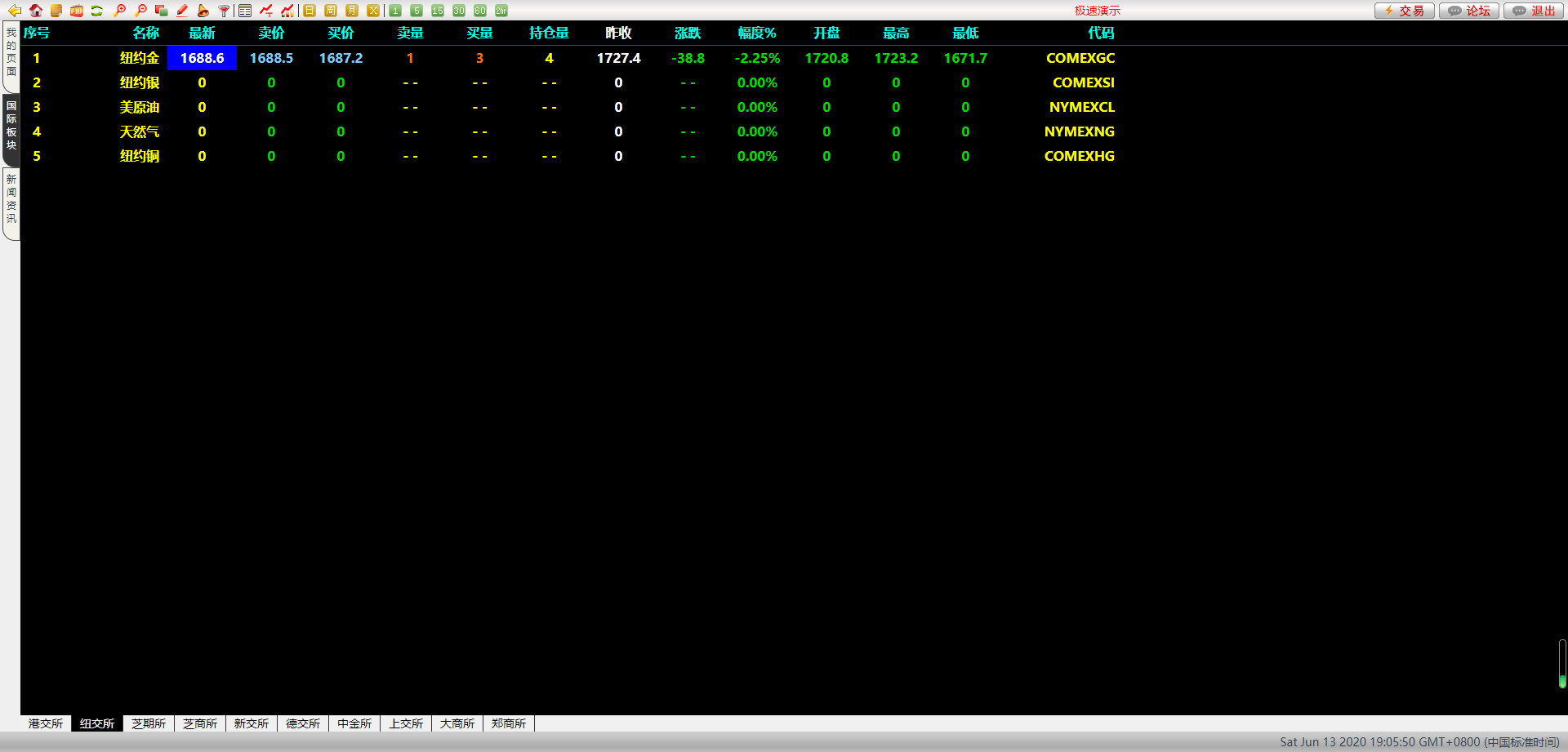Viewport: 1568px width, 752px height.
Task: Open the 芝期所 exchange tab
Action: click(x=149, y=723)
